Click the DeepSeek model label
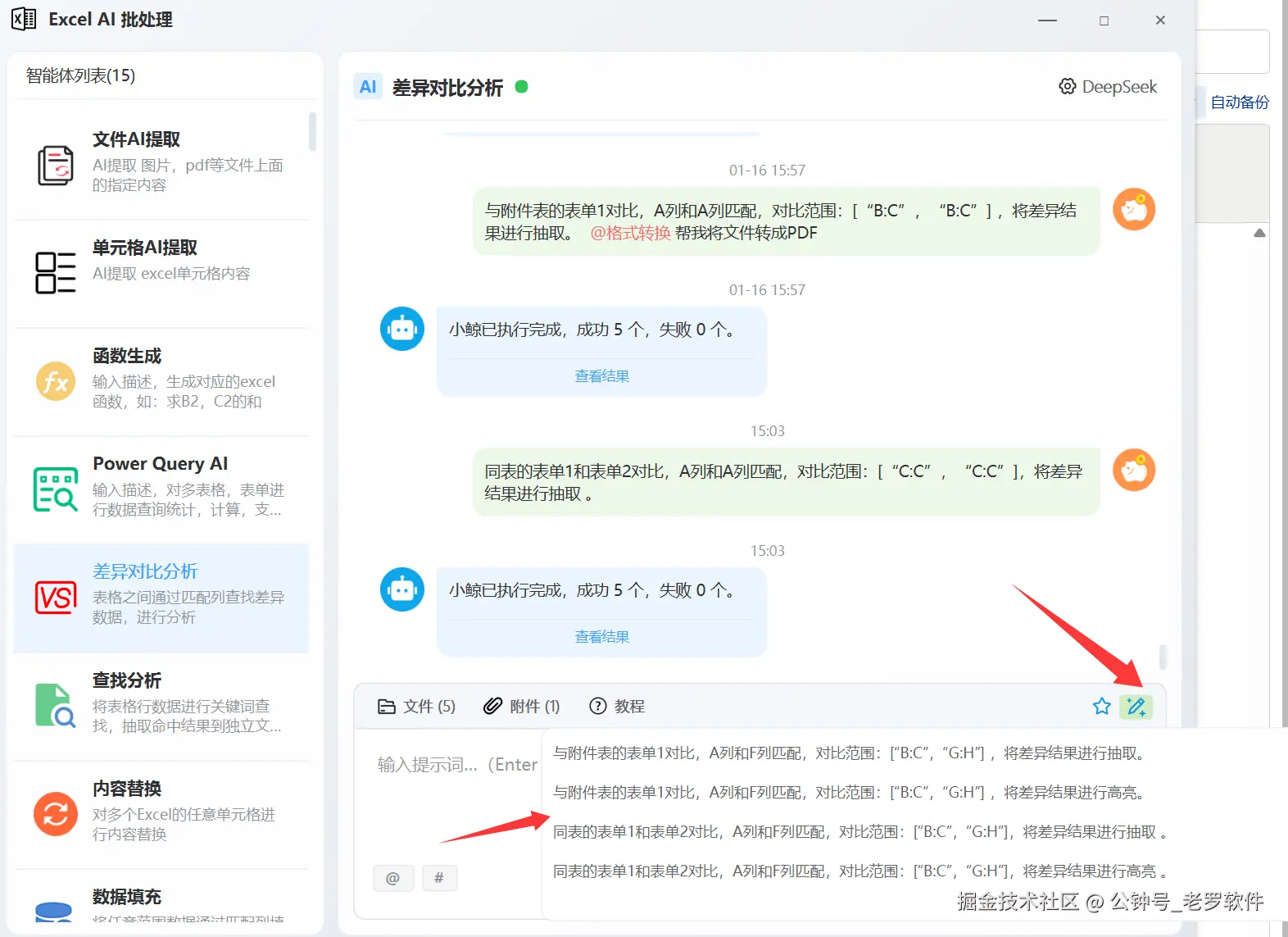 click(x=1119, y=87)
